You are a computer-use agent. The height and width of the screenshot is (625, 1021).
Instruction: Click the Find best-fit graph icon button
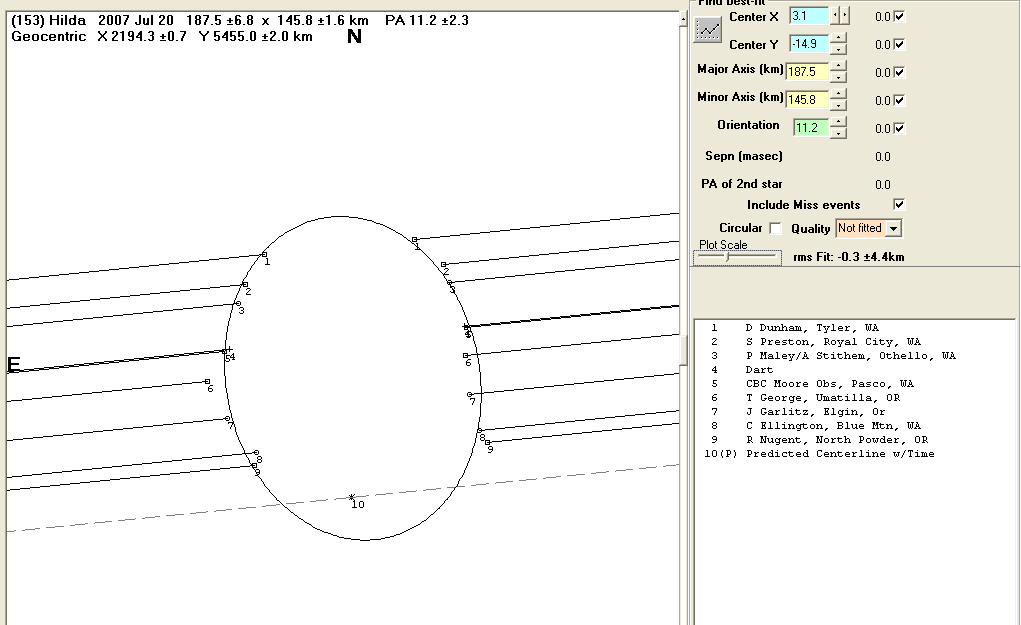click(x=708, y=30)
